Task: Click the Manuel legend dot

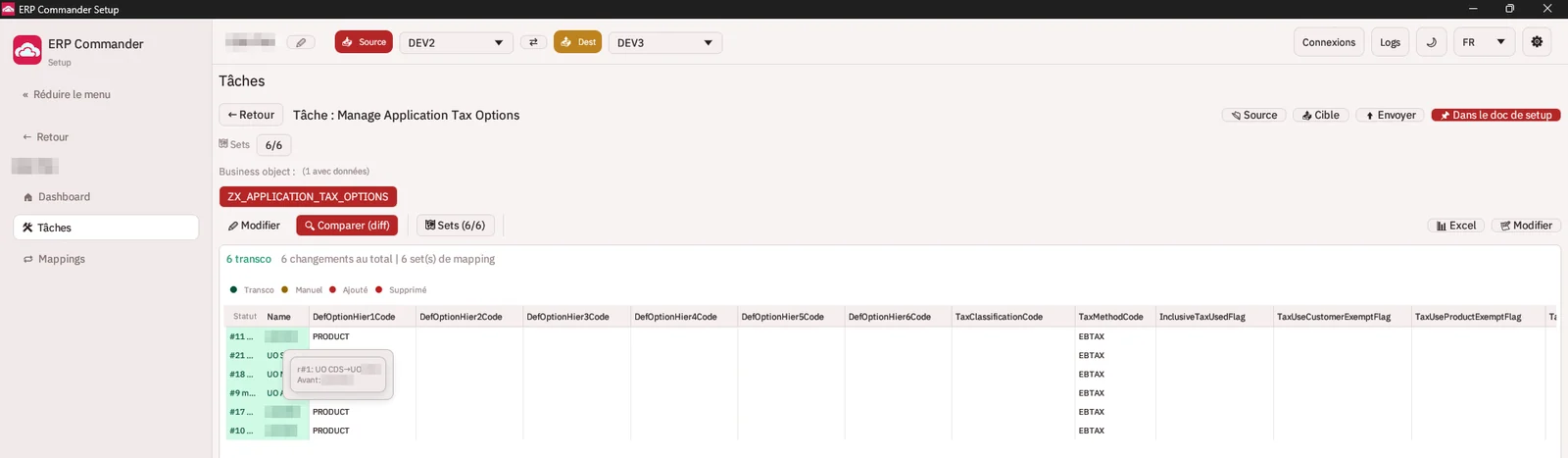Action: pyautogui.click(x=284, y=289)
